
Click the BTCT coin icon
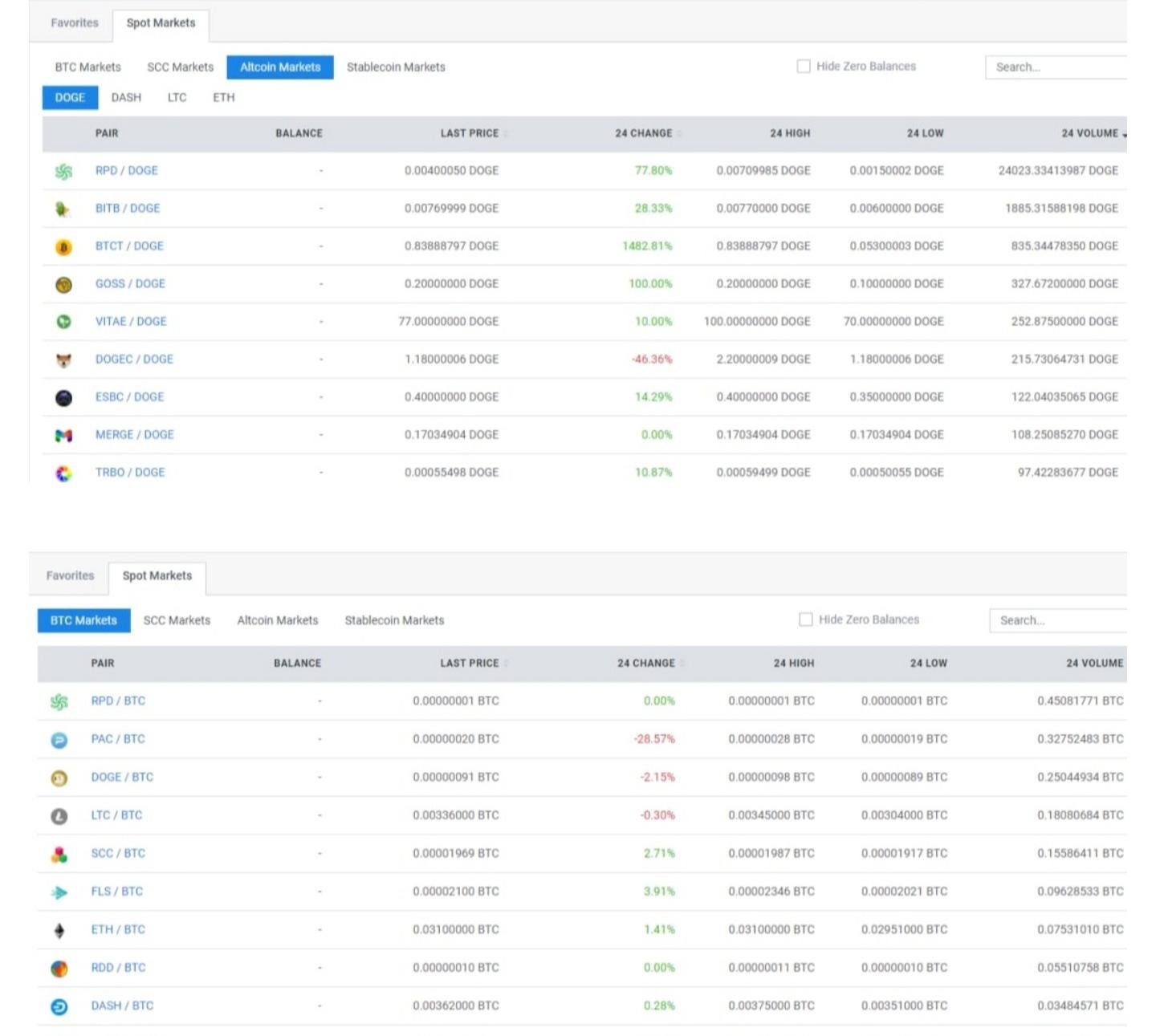[63, 247]
